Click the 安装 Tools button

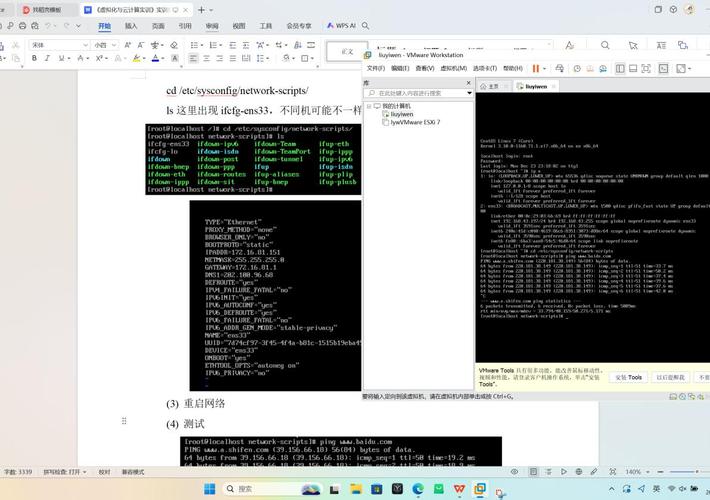tap(628, 377)
